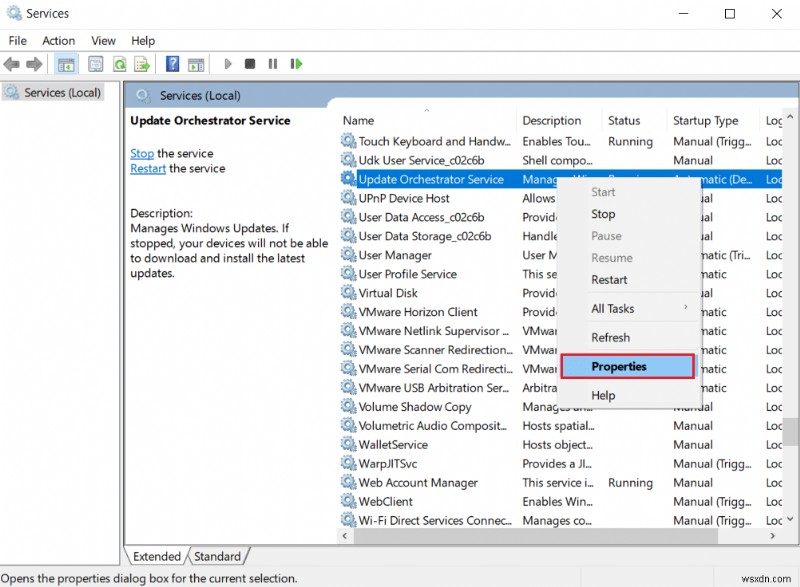Viewport: 800px width, 587px height.
Task: Open the Properties toolbar icon
Action: [x=93, y=63]
